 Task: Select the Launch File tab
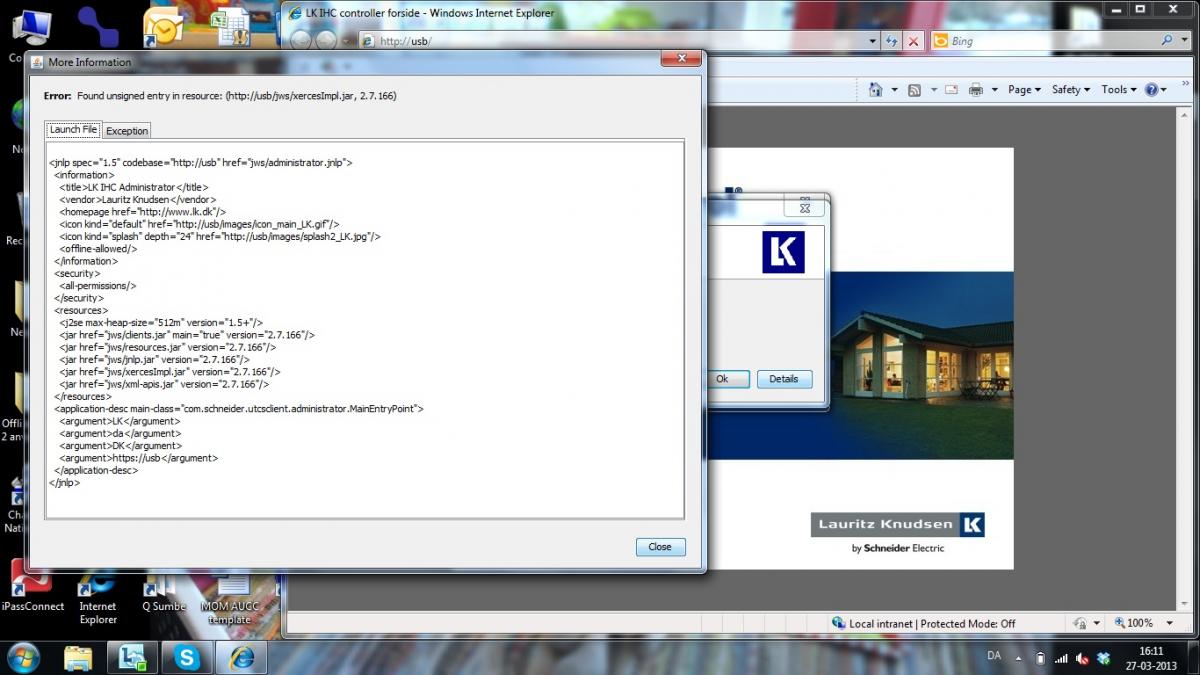tap(73, 130)
